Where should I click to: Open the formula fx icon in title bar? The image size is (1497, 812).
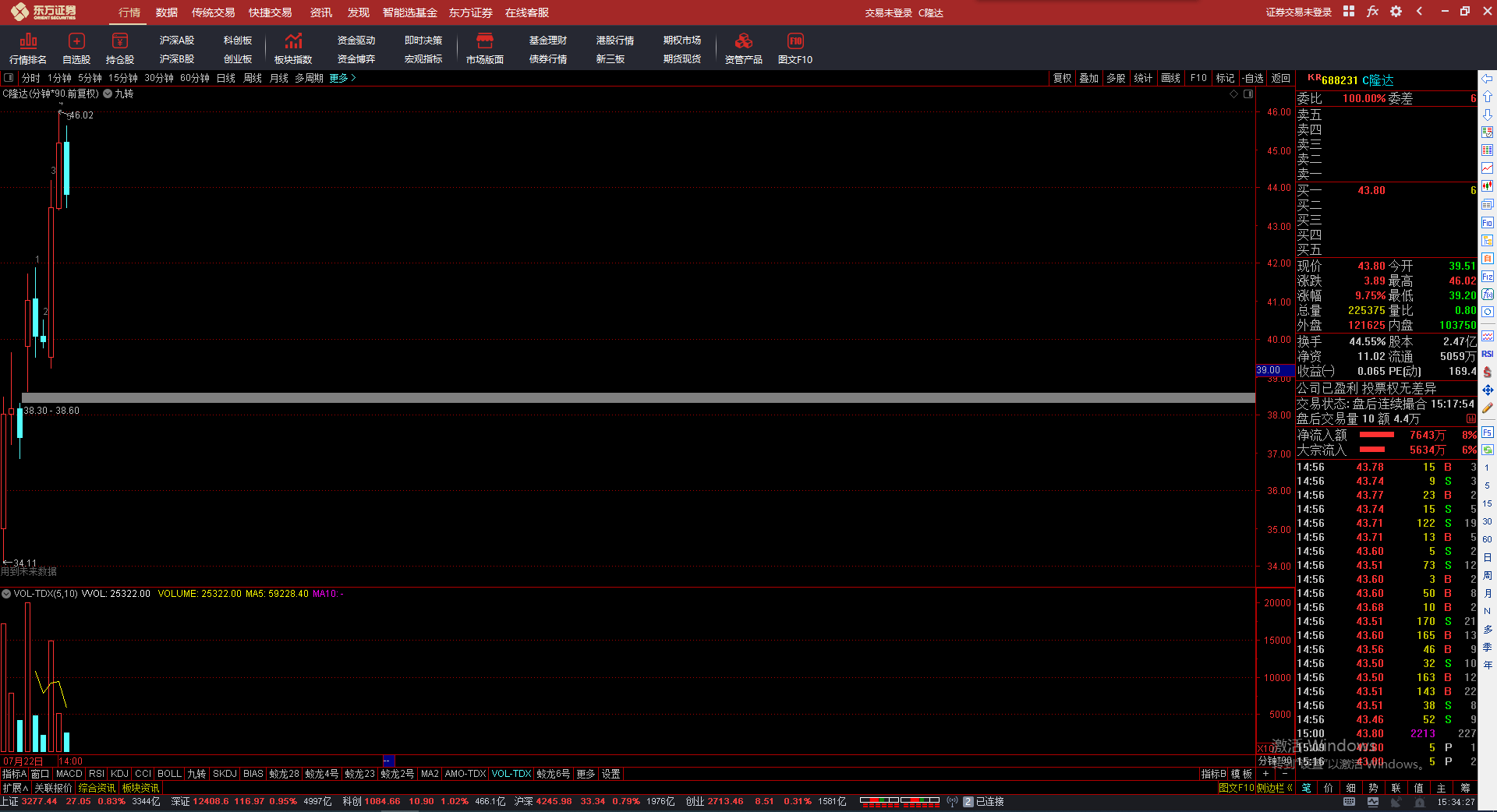(x=1372, y=12)
